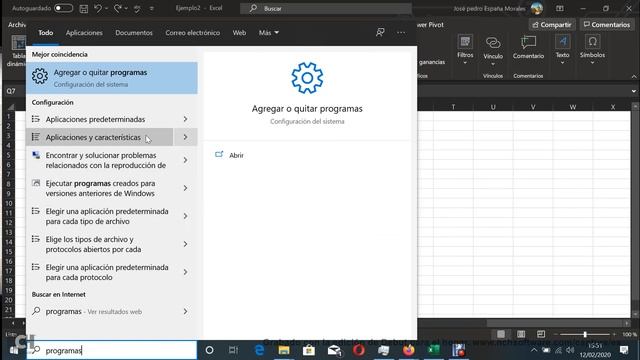This screenshot has width=640, height=360.
Task: Open Elegir aplicación predeterminada para cada tipo de archivo
Action: click(x=100, y=216)
